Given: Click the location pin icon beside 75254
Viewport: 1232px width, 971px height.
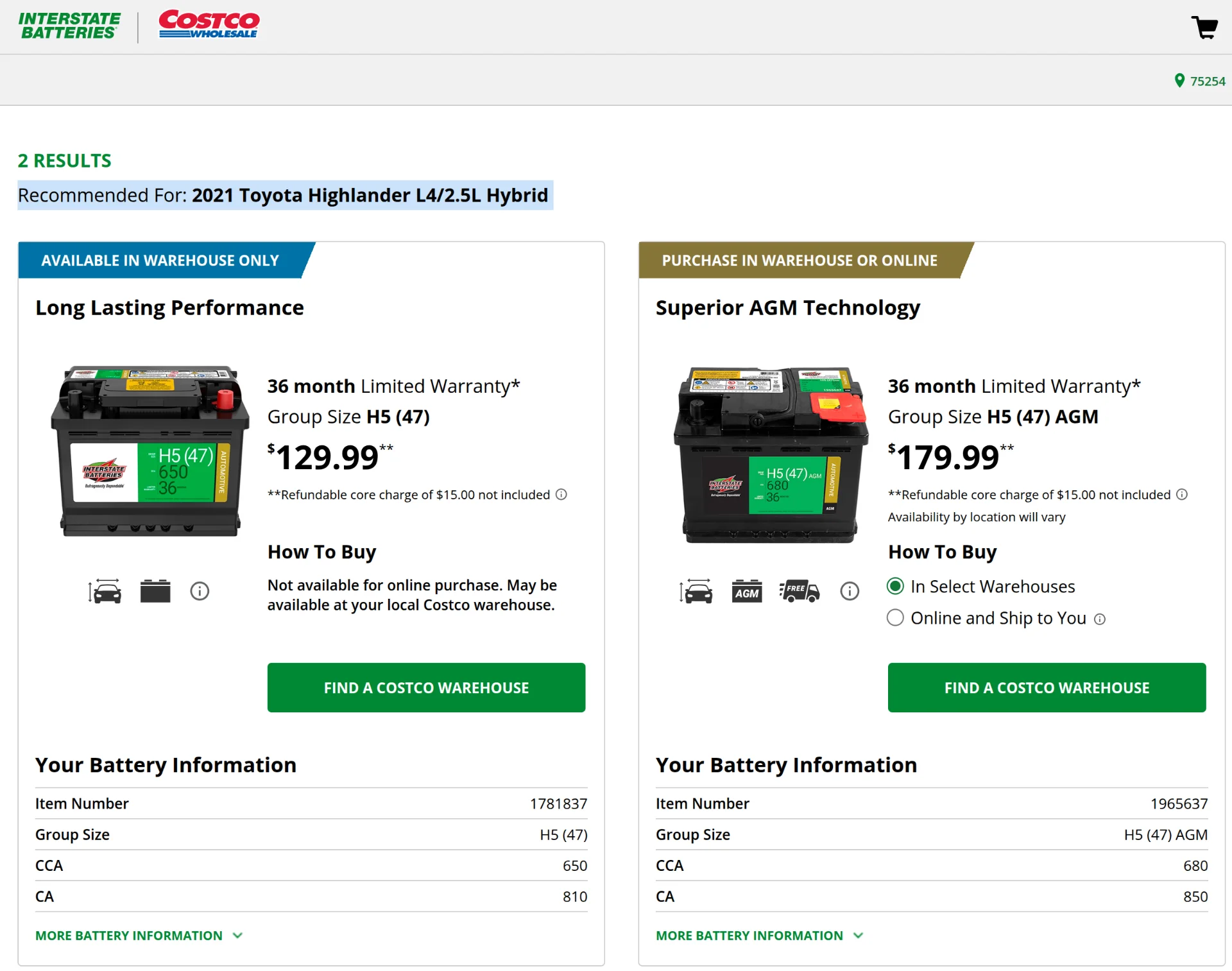Looking at the screenshot, I should pos(1179,80).
